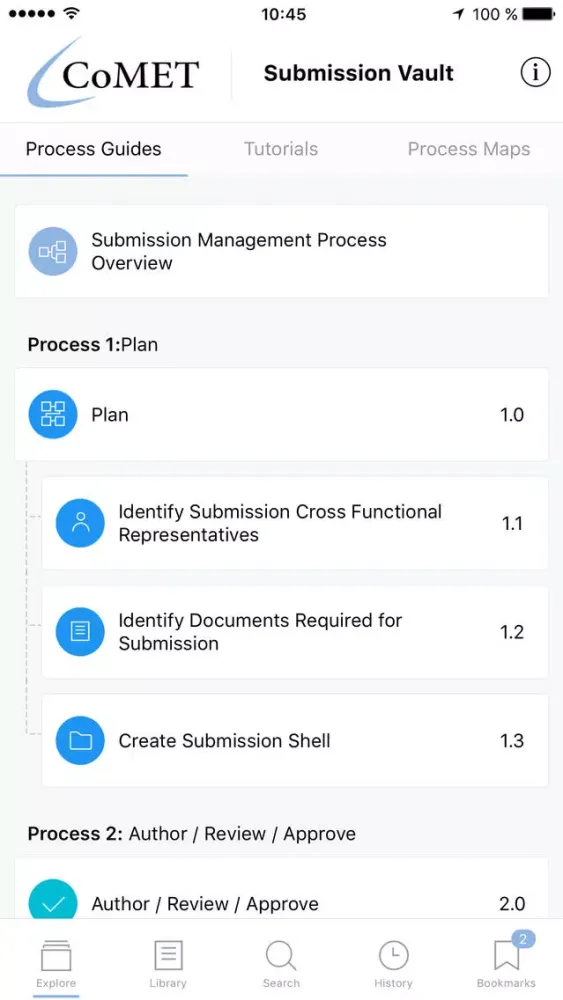Tap the info icon beside Submission Vault

(x=535, y=73)
